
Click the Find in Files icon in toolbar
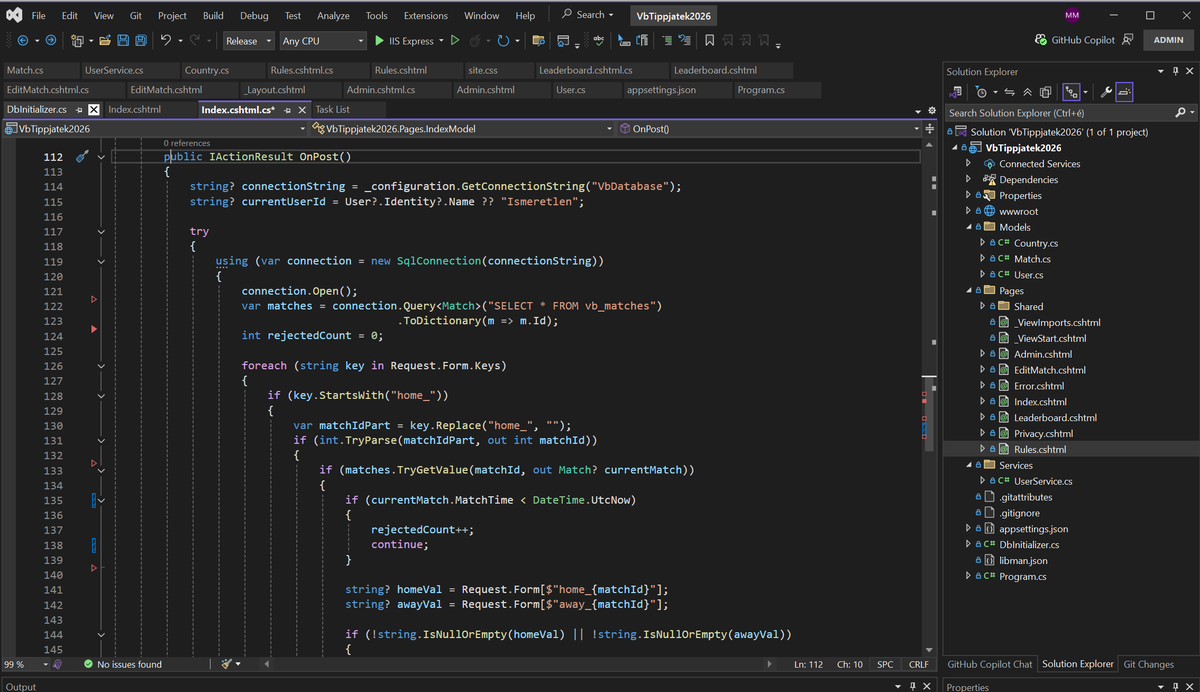click(538, 41)
